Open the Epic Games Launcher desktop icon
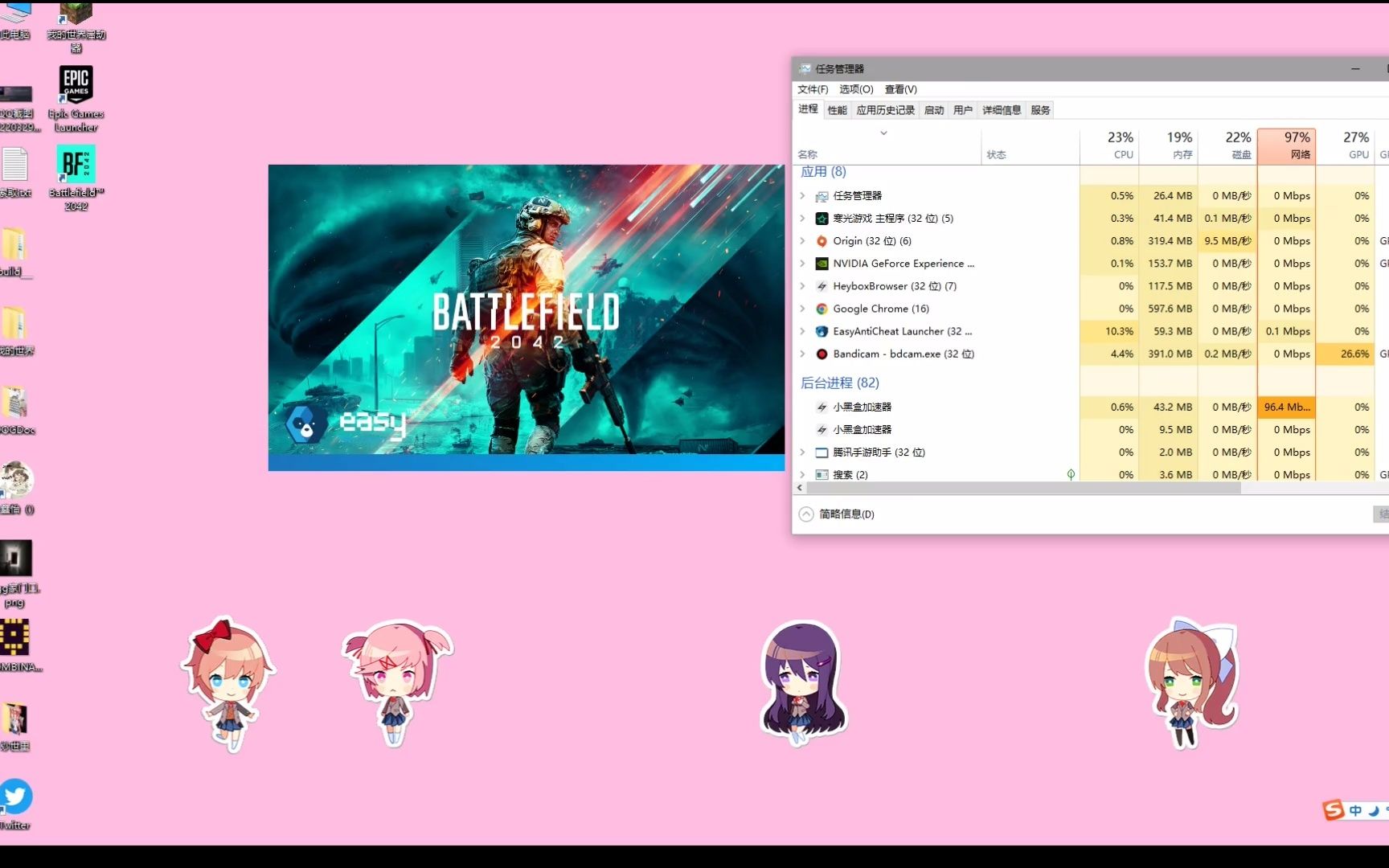The image size is (1389, 868). click(76, 98)
